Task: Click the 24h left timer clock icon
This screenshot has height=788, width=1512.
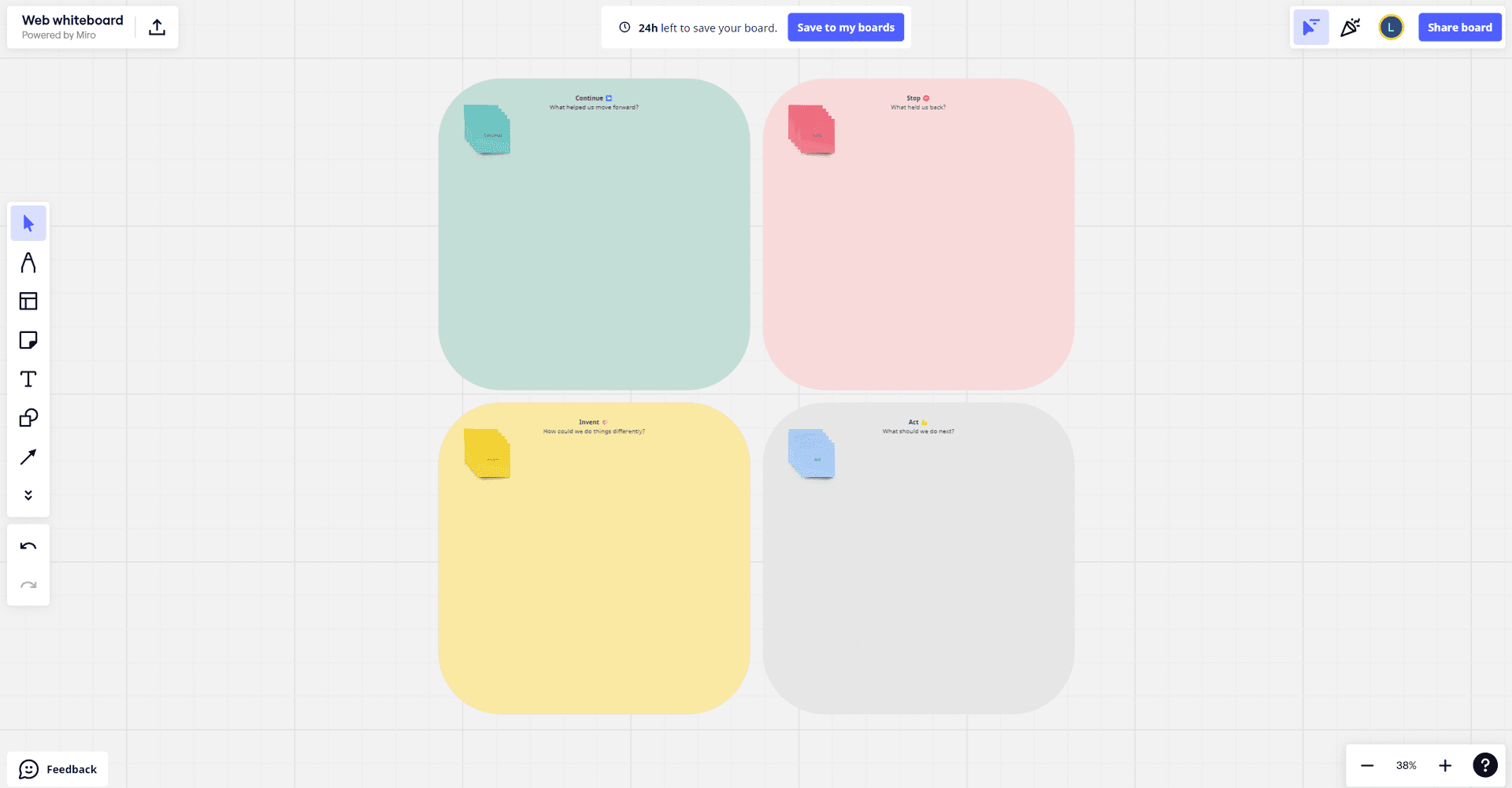Action: (x=624, y=28)
